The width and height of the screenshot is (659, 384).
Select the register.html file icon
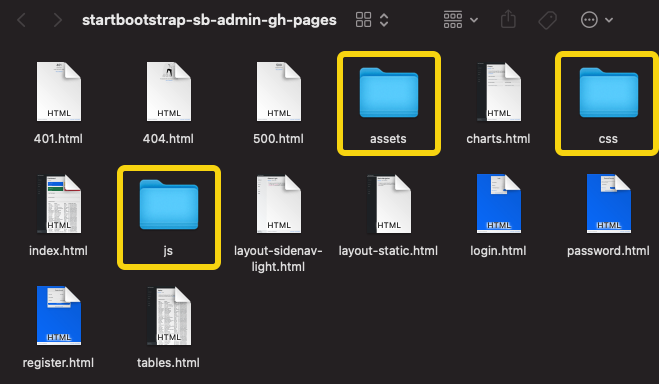(x=59, y=316)
